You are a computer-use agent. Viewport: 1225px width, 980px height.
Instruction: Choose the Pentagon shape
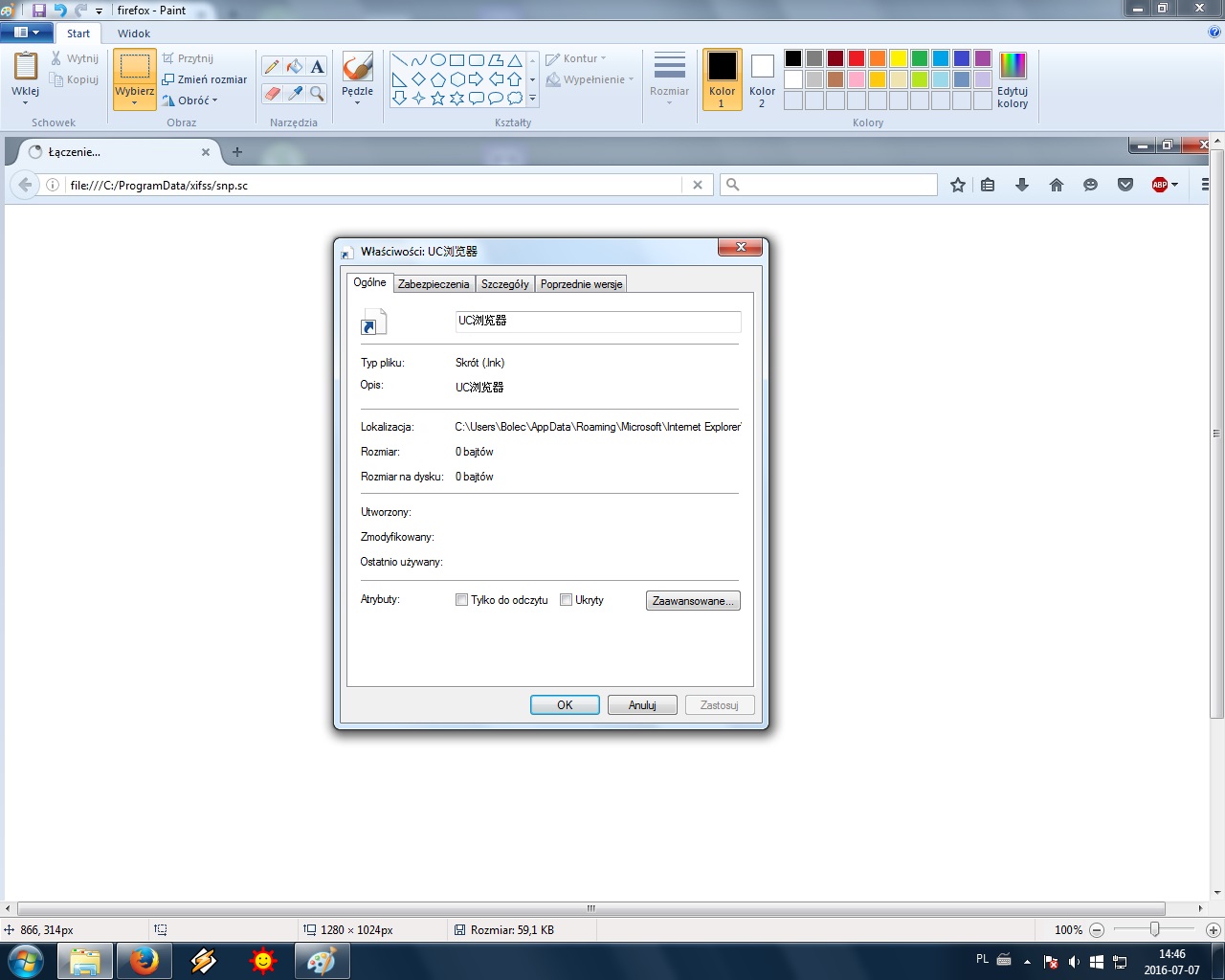tap(438, 78)
